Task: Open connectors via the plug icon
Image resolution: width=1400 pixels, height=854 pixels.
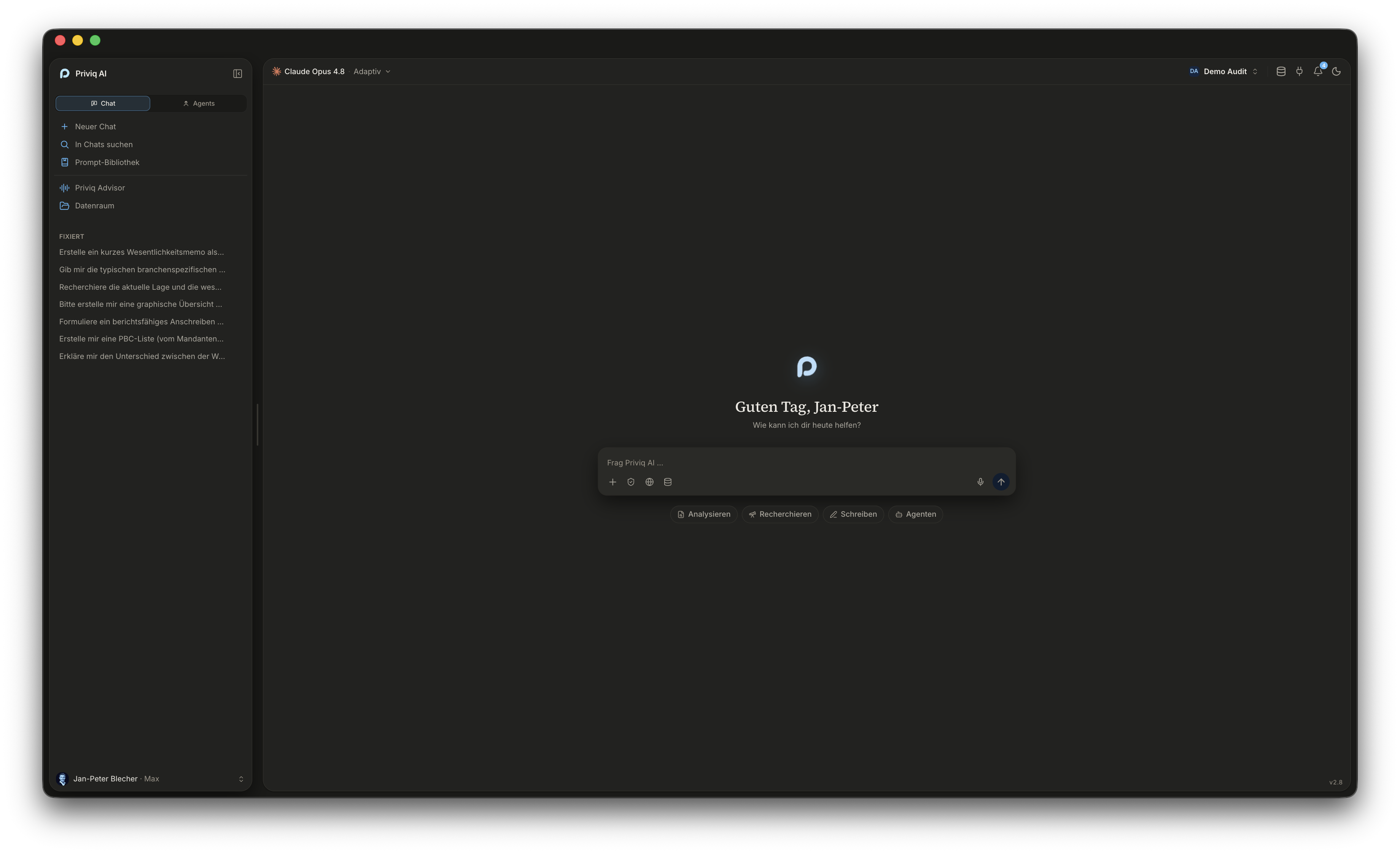Action: [1300, 71]
